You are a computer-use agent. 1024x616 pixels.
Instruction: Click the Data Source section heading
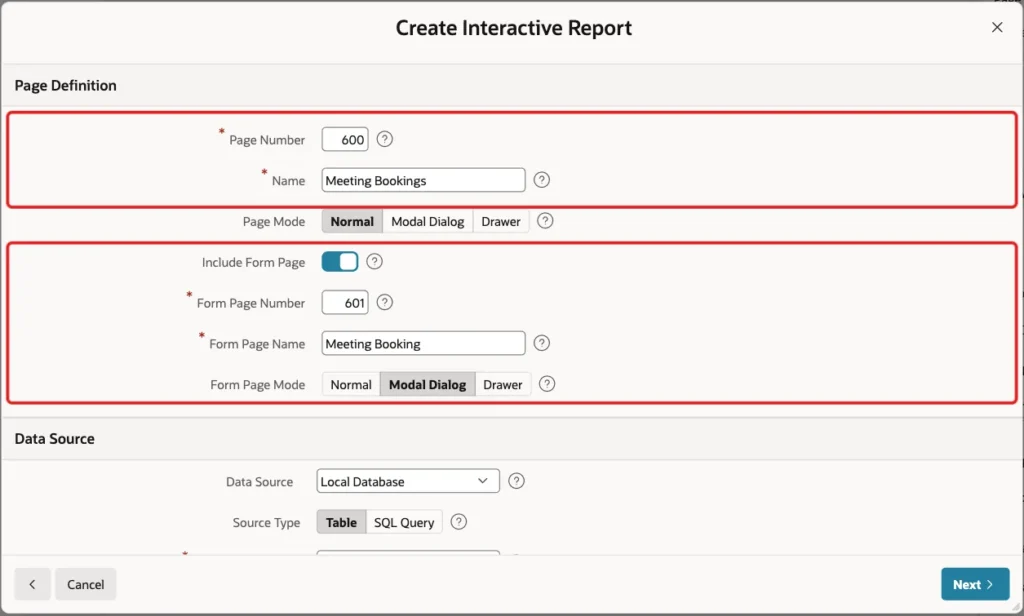54,439
